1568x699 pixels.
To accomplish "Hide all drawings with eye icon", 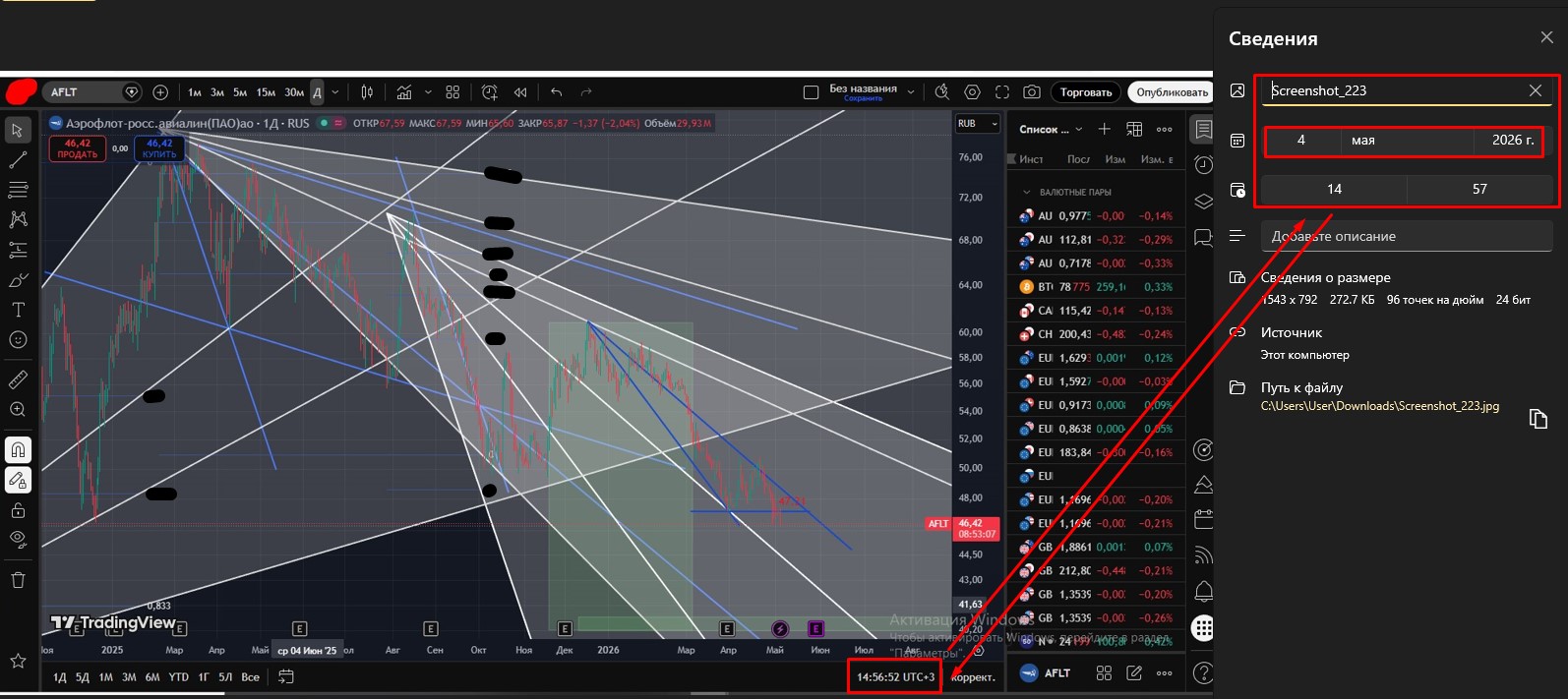I will click(18, 539).
